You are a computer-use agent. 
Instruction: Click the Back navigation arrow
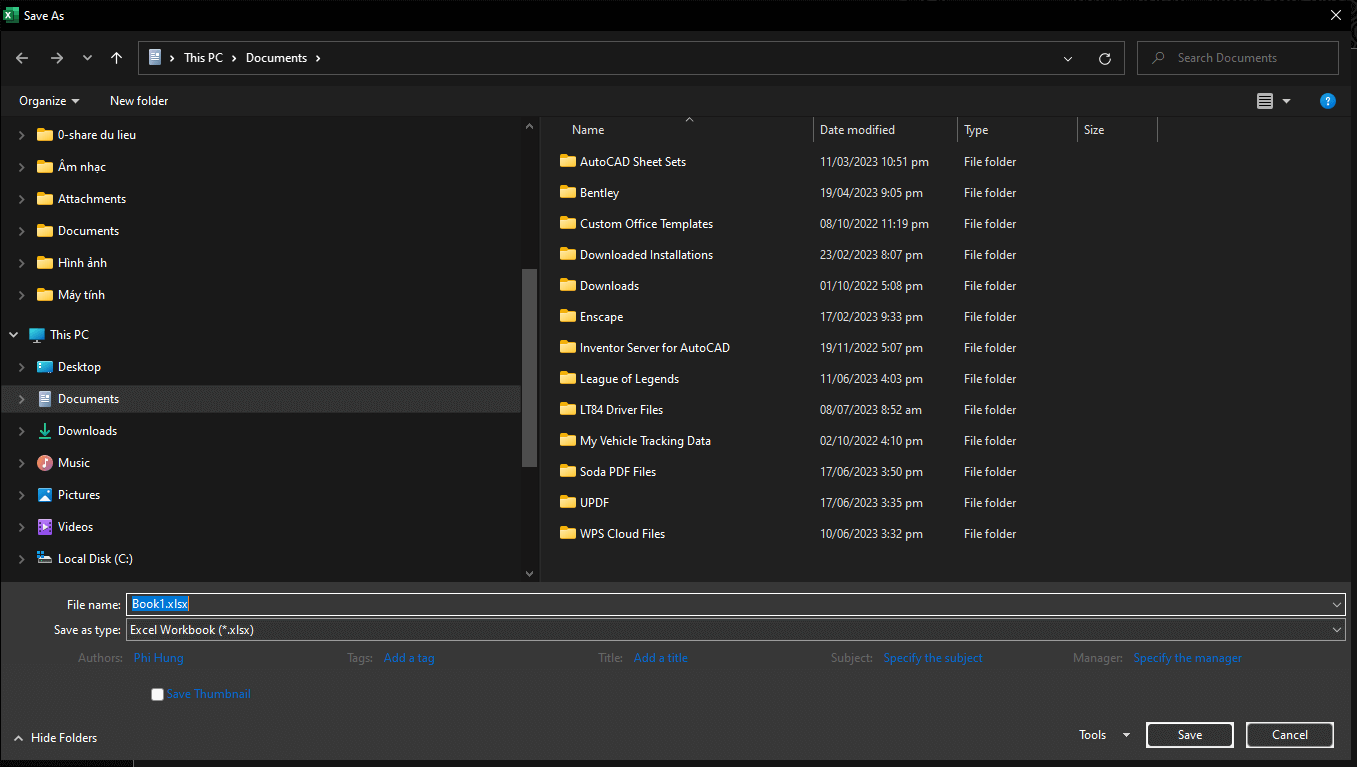coord(22,58)
